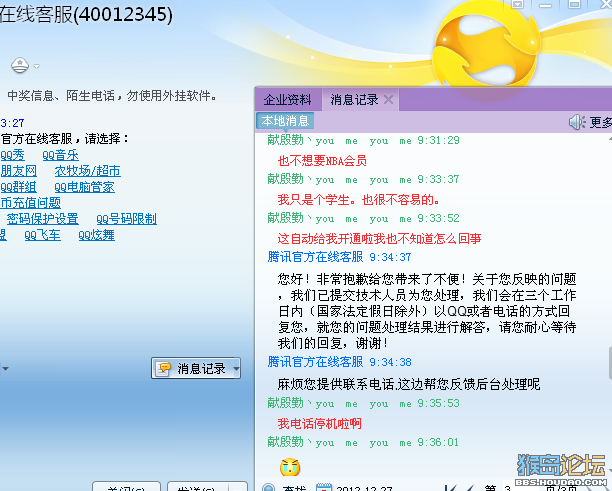This screenshot has width=612, height=491.
Task: Open the QQ号码限制 link
Action: click(x=126, y=219)
